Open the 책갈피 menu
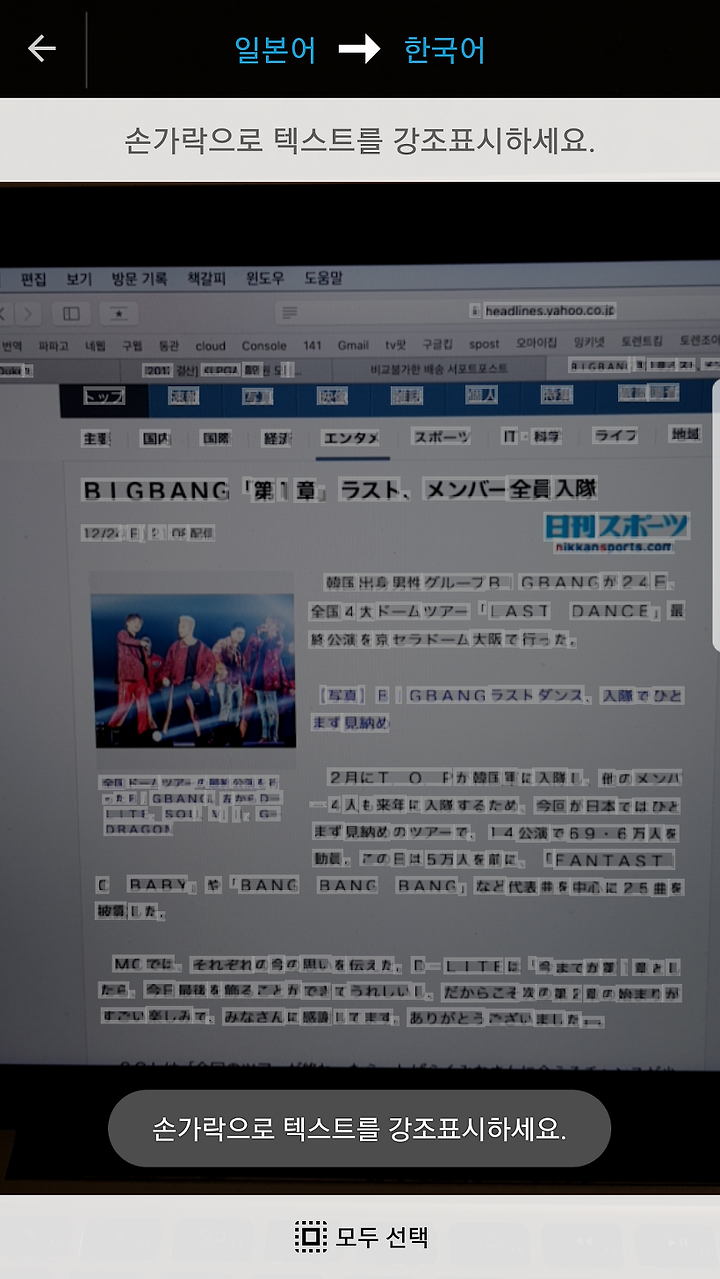The image size is (720, 1279). click(x=206, y=279)
